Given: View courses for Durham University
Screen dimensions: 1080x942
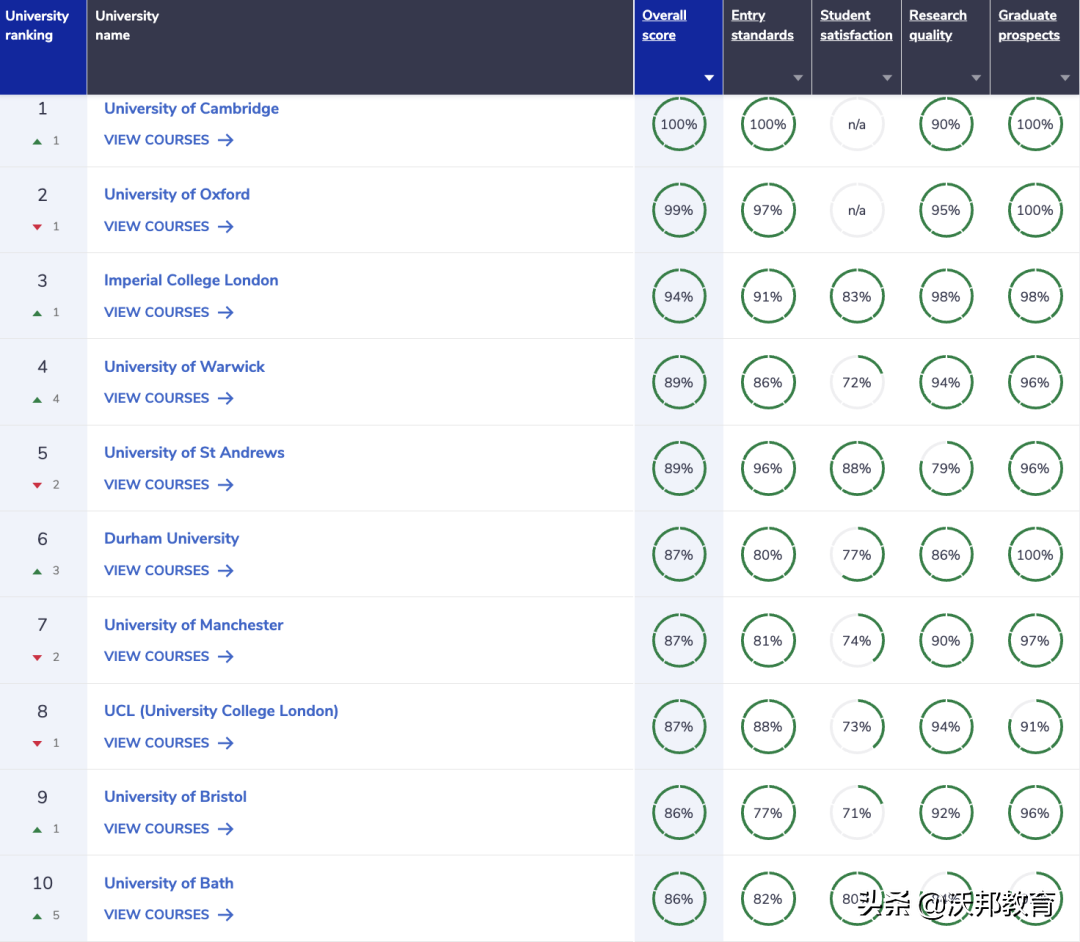Looking at the screenshot, I should [x=169, y=570].
